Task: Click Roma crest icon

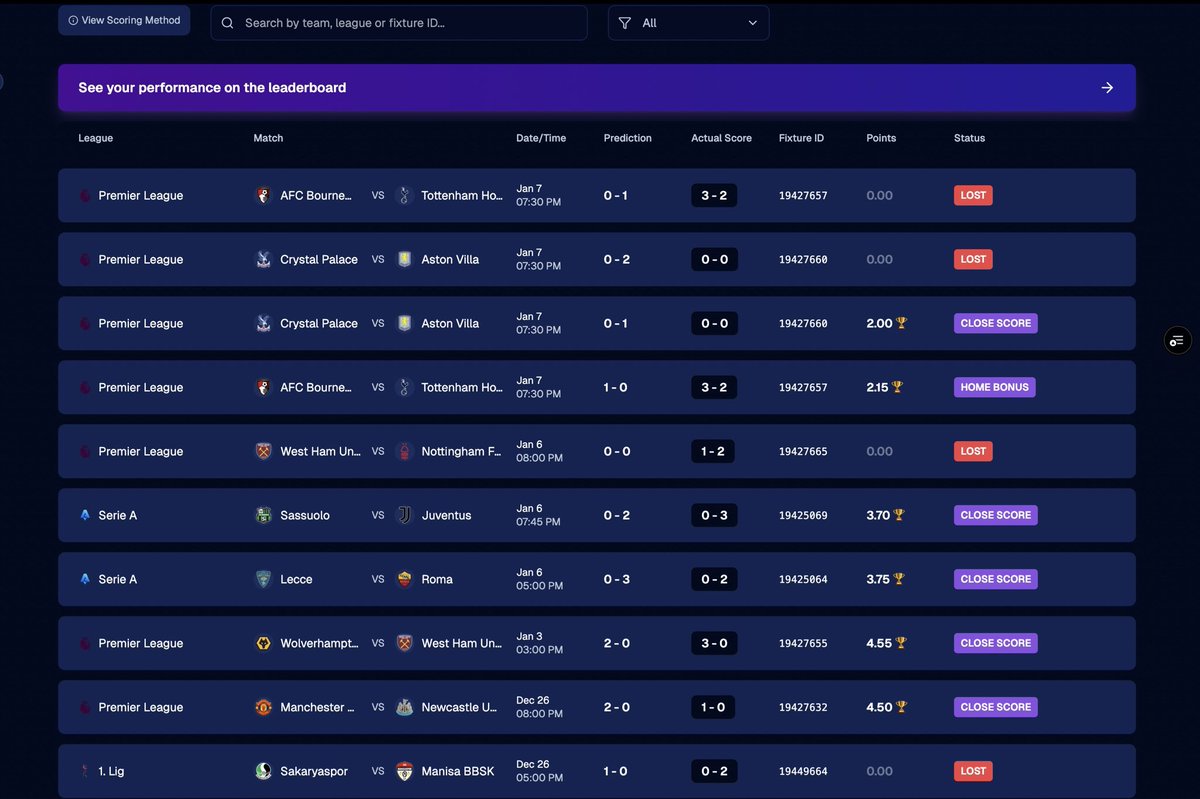Action: [x=405, y=579]
